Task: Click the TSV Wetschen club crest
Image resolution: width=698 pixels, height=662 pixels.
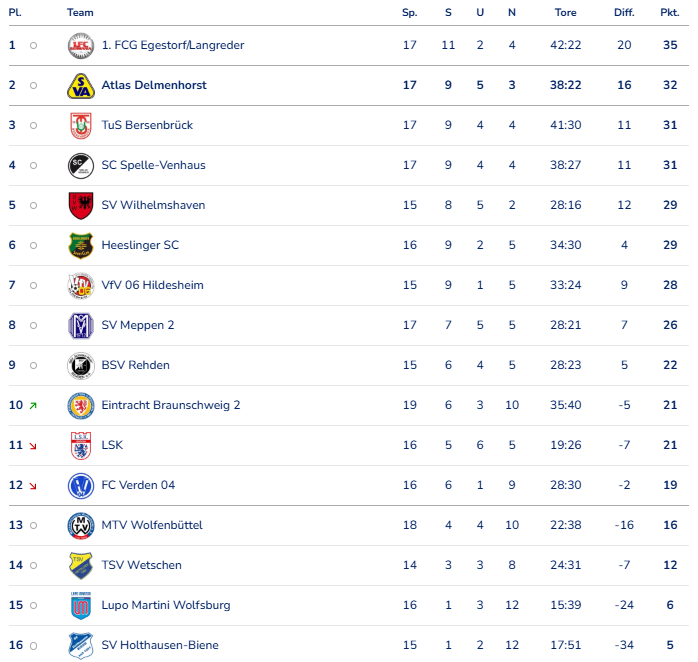Action: pos(80,565)
